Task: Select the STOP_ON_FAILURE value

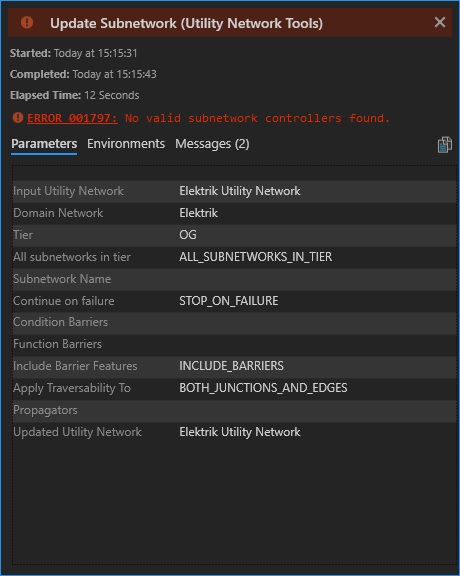Action: (x=229, y=301)
